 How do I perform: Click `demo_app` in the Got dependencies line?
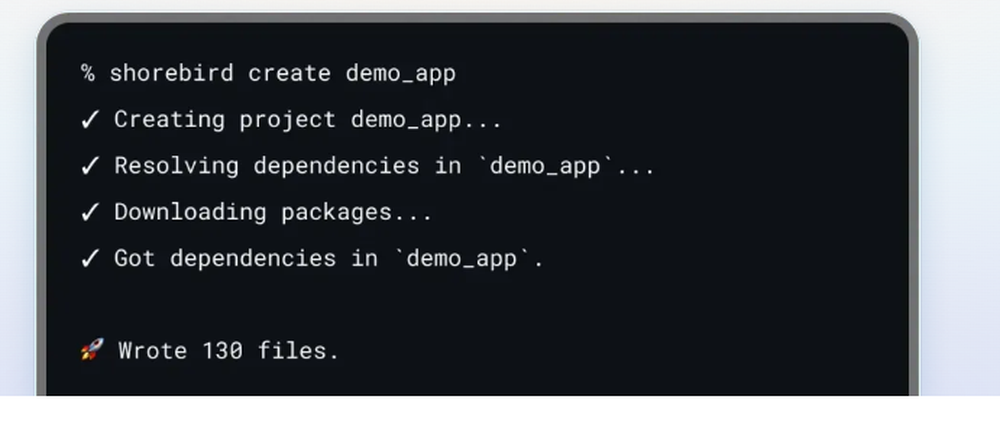click(462, 258)
